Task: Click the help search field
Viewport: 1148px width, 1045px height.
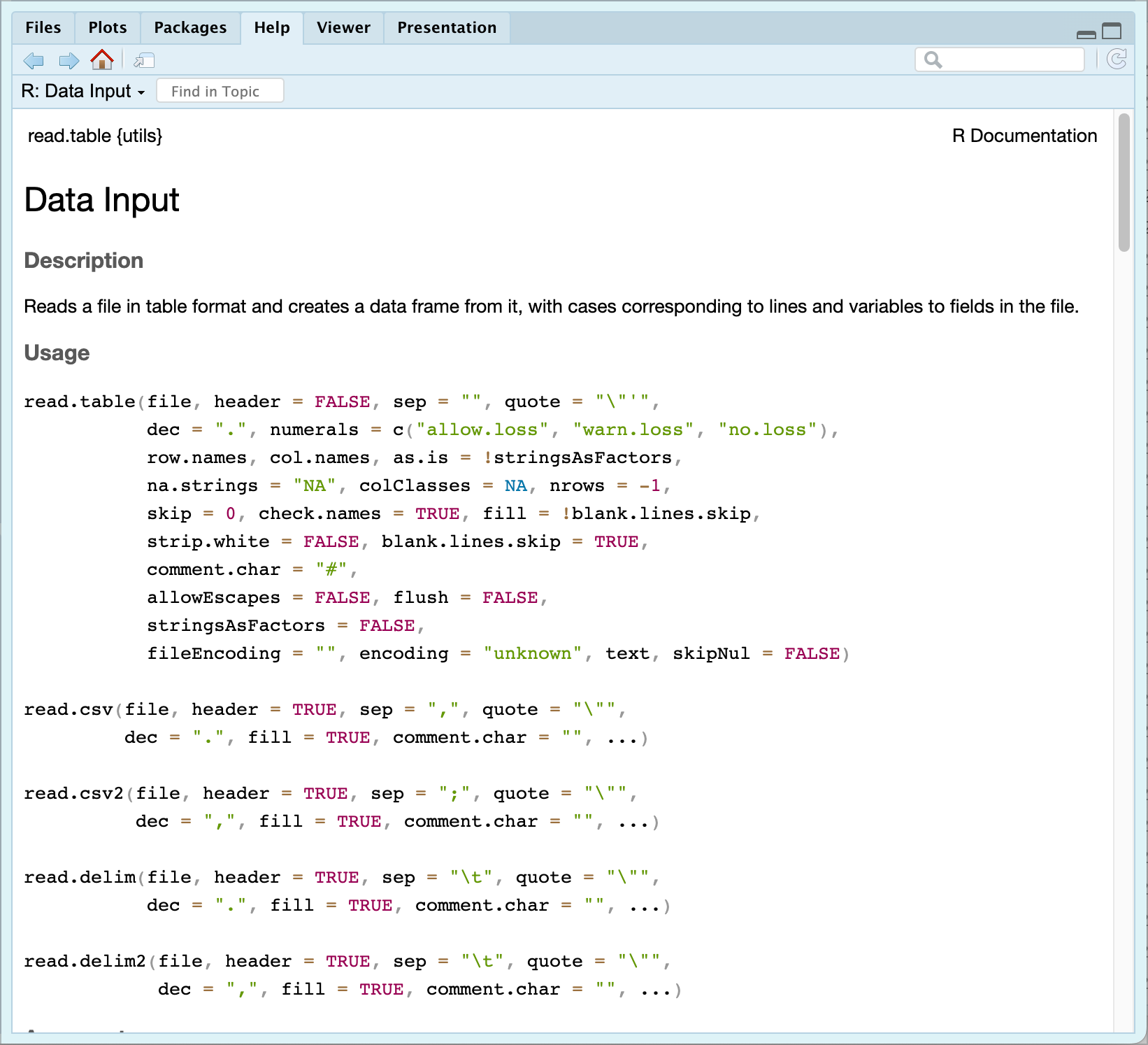Action: coord(1000,59)
